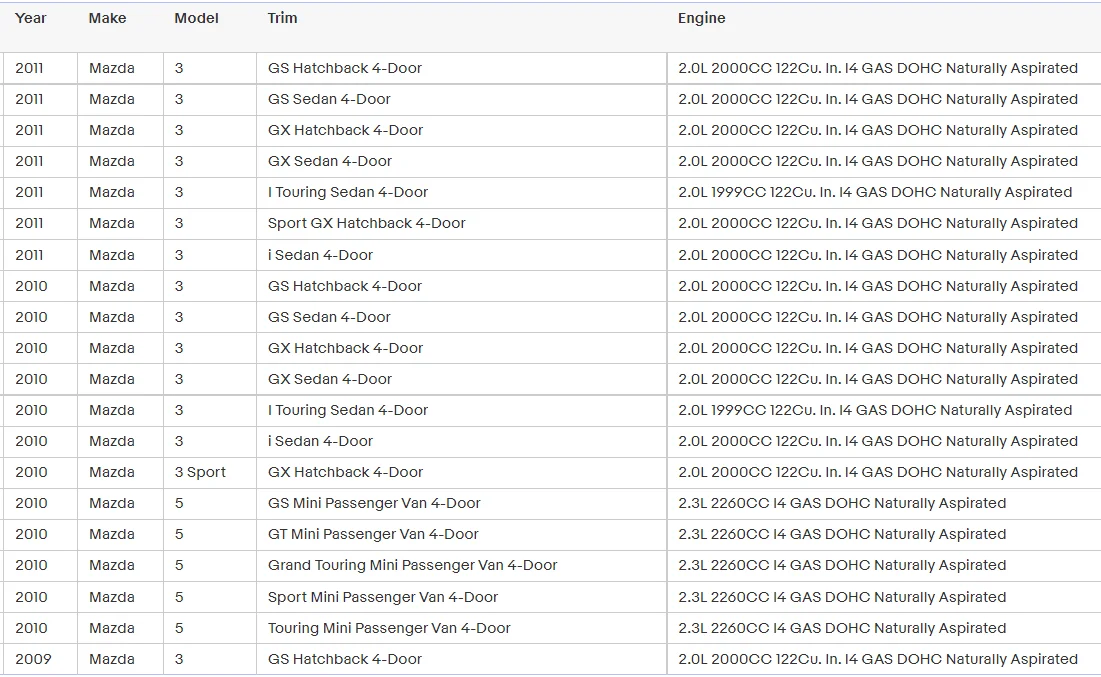Select 2011 I Touring Sedan 4-Door trim cell
Viewport: 1101px width, 677px height.
(x=461, y=192)
